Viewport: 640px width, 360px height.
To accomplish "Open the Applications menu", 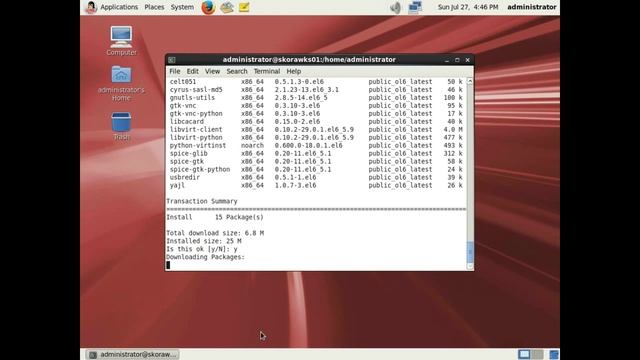I will (119, 7).
